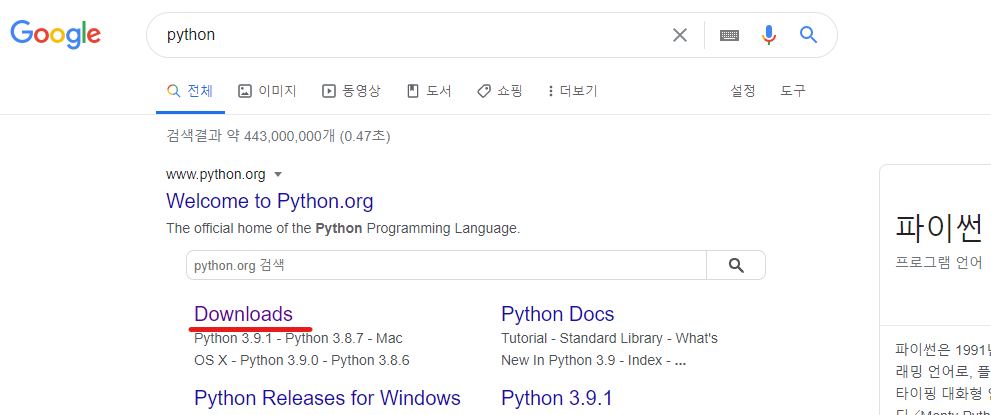Click 'Tutorial - Standard Library - What's' text

(609, 339)
